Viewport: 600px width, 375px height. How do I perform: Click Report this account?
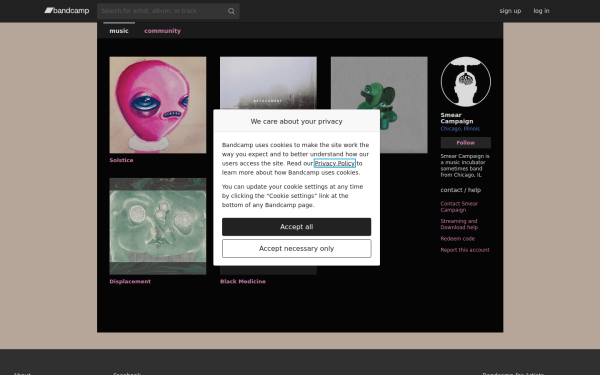[x=465, y=250]
